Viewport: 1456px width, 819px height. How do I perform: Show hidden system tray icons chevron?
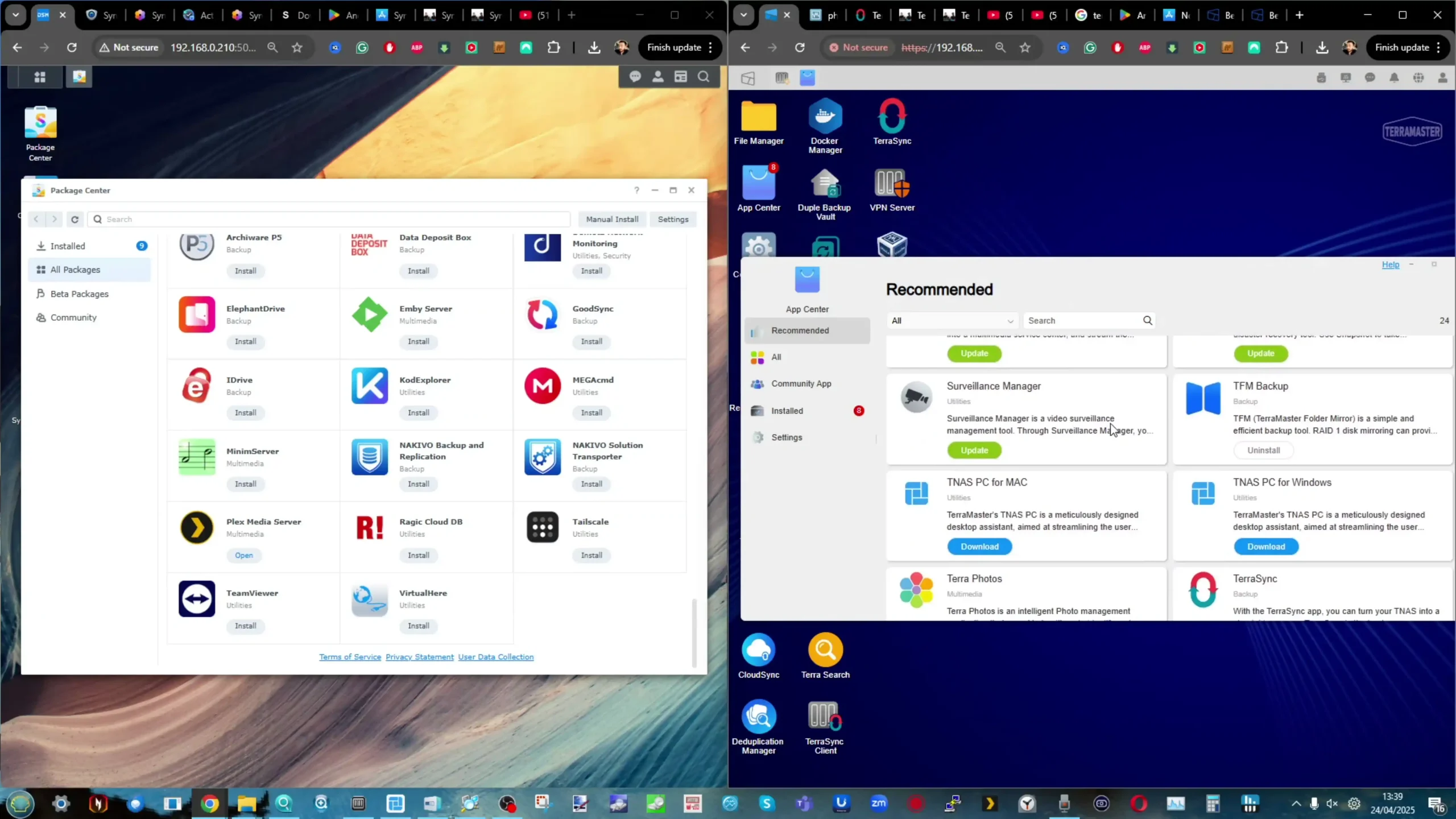pos(1296,803)
